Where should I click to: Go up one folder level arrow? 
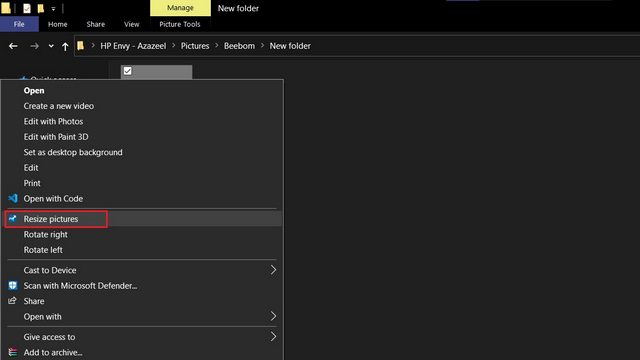point(65,46)
